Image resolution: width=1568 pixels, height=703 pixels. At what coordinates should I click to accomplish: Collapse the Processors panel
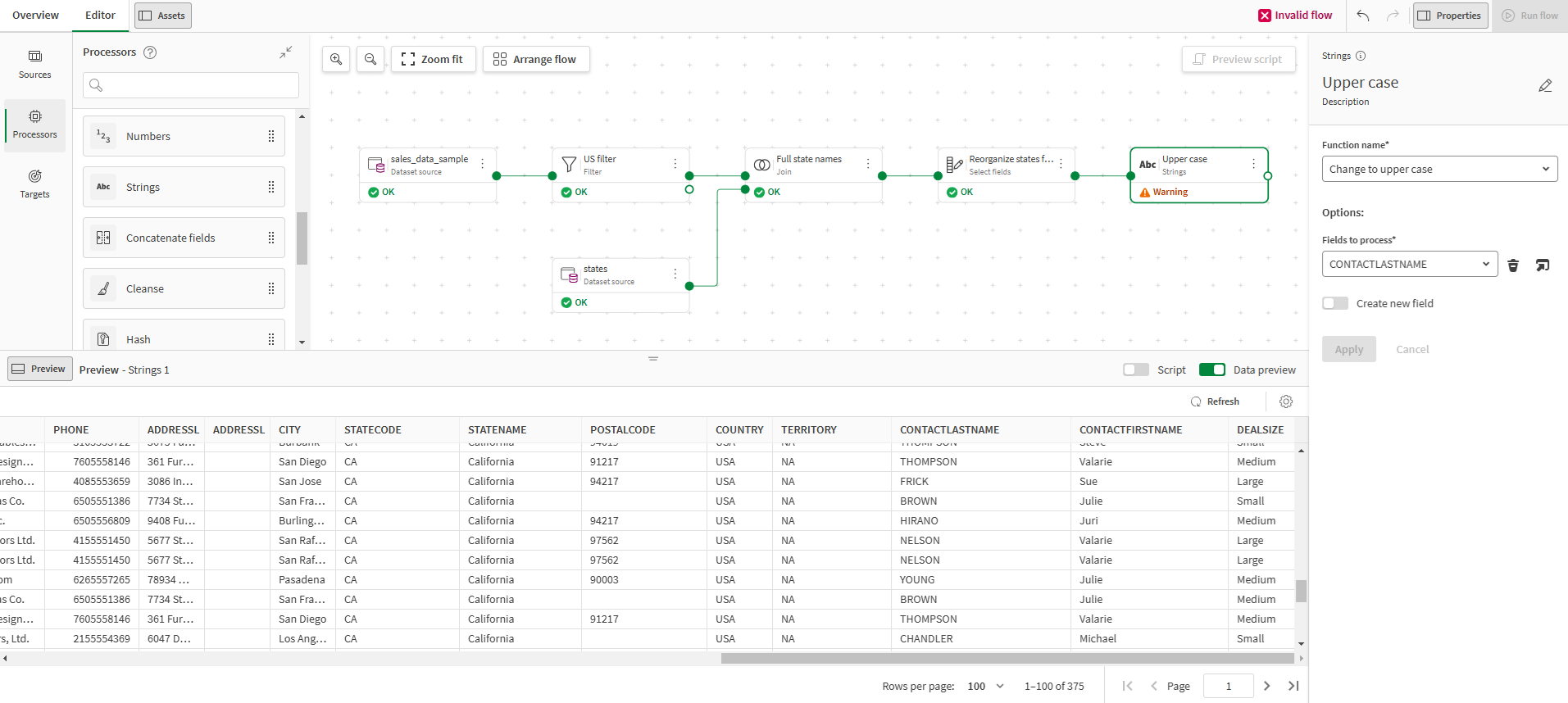point(285,52)
